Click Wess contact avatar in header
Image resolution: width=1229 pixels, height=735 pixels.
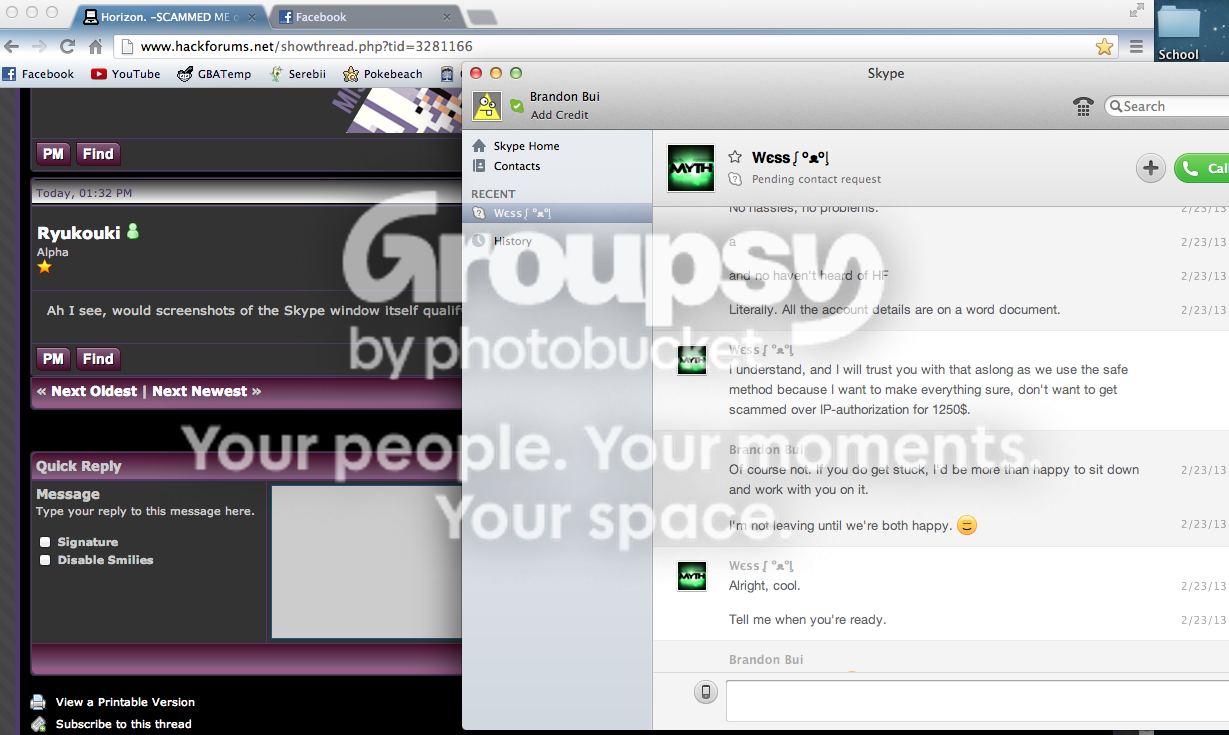pos(691,168)
